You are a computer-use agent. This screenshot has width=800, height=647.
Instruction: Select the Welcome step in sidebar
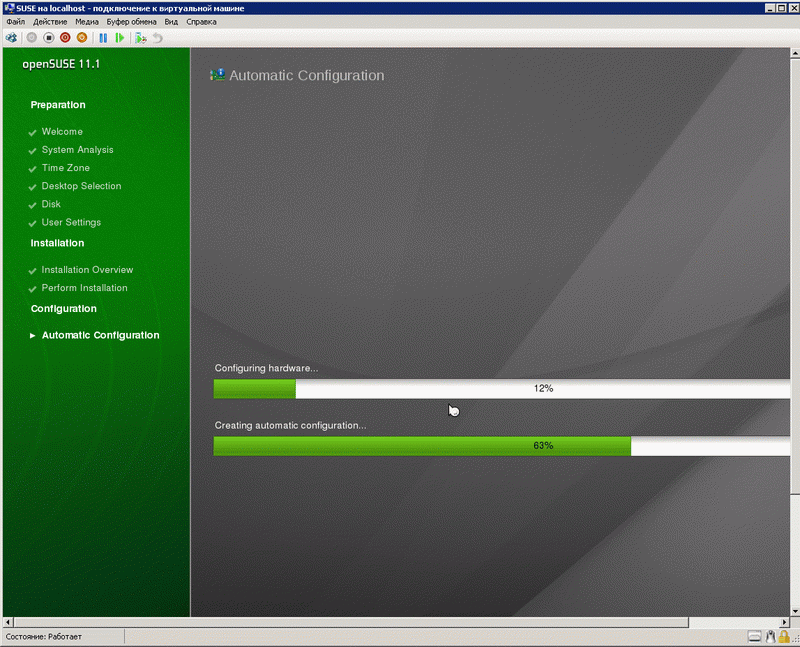(62, 132)
